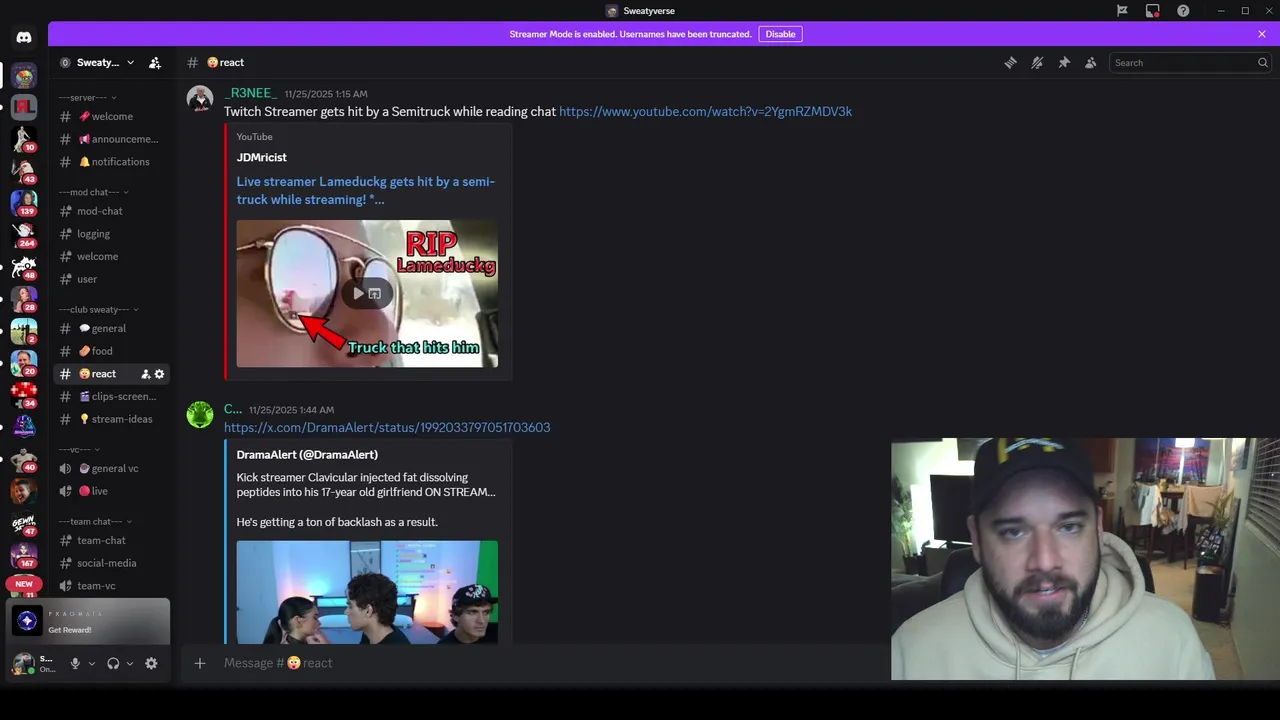Join the live stage channel
Viewport: 1280px width, 720px height.
111,491
